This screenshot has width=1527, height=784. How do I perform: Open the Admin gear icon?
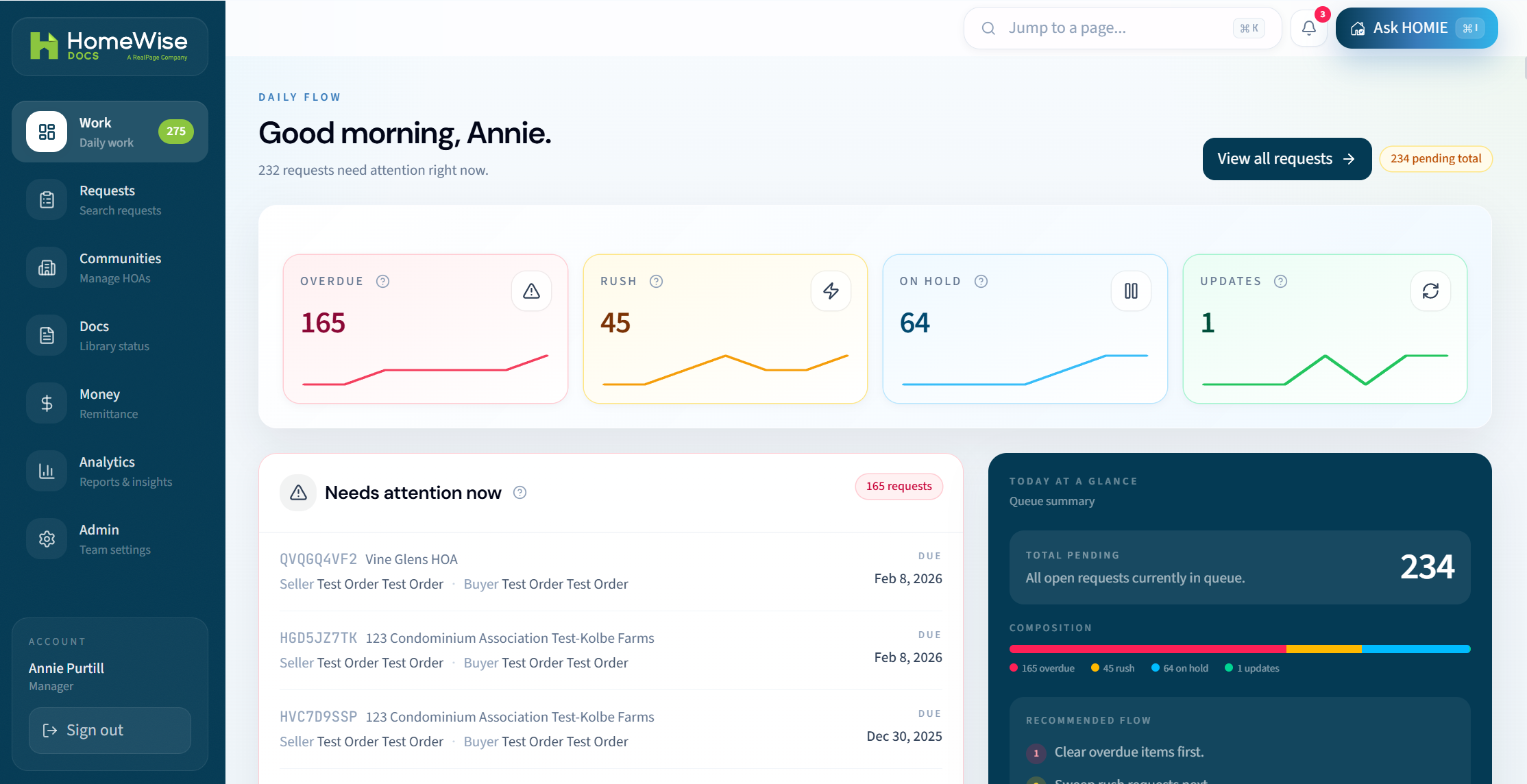(x=47, y=539)
